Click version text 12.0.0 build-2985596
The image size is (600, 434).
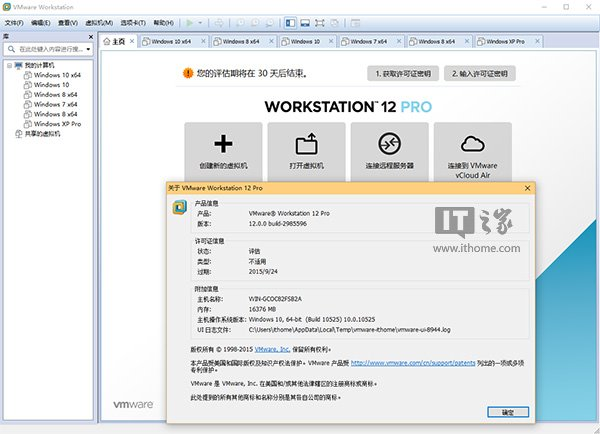[277, 224]
